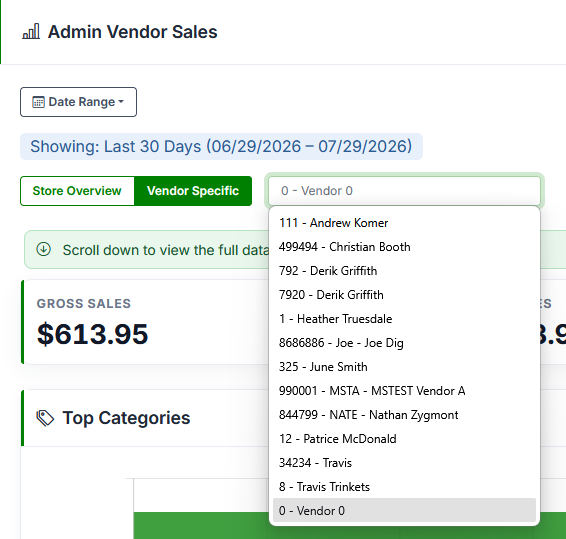Click the tag icon next to Top Categories

45,418
